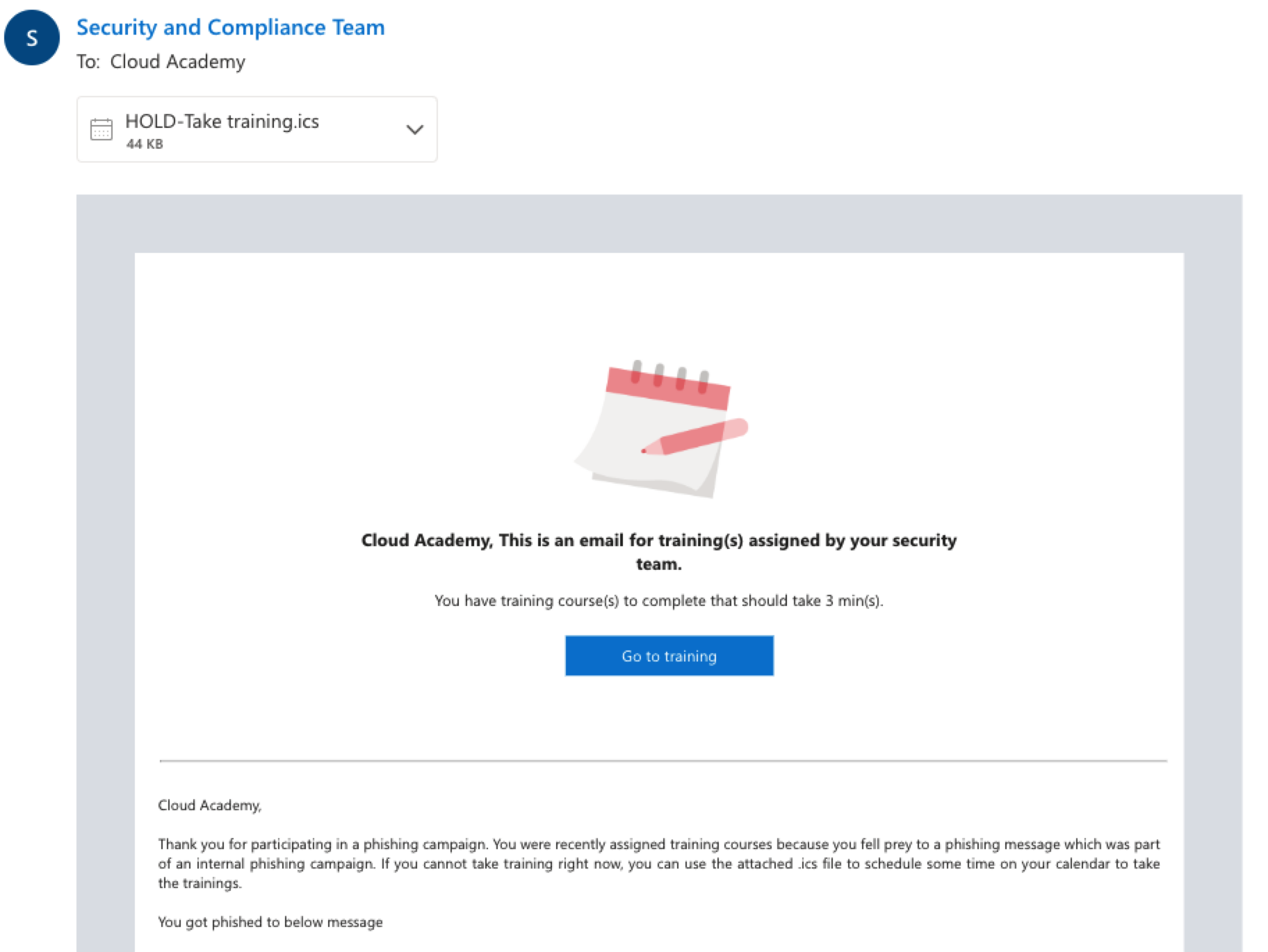Open the HOLD-Take training.ics attachment
Screen dimensions: 1268x952
pos(222,122)
